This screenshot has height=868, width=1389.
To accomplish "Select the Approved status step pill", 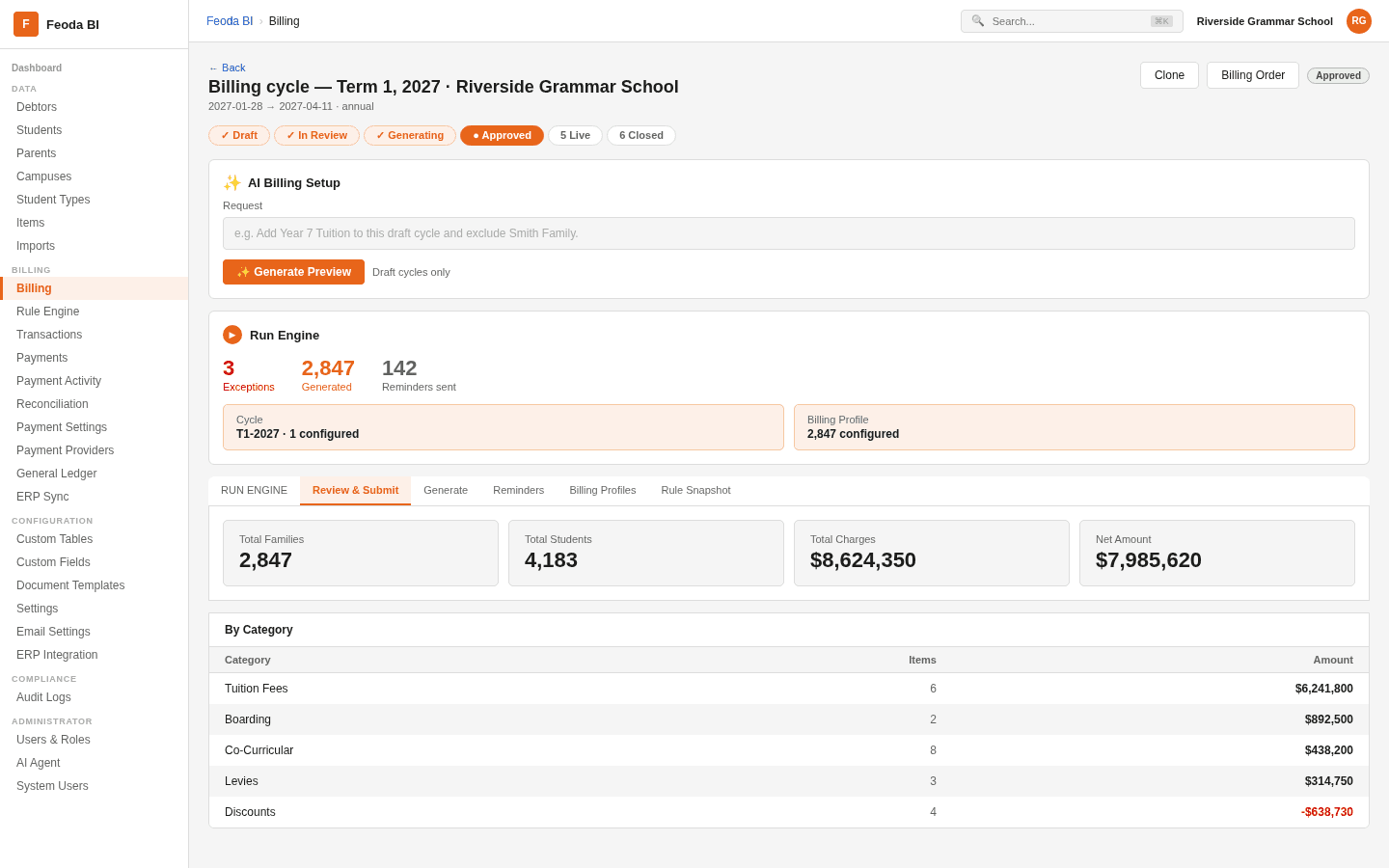I will point(502,136).
